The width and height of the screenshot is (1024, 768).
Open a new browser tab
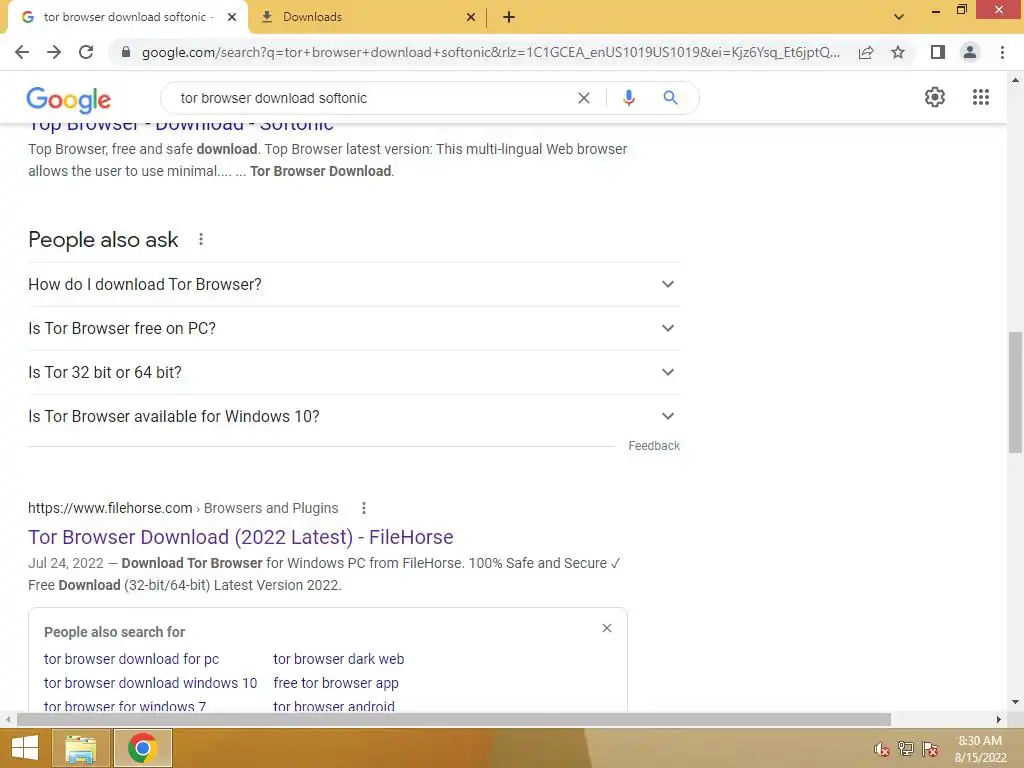point(509,17)
